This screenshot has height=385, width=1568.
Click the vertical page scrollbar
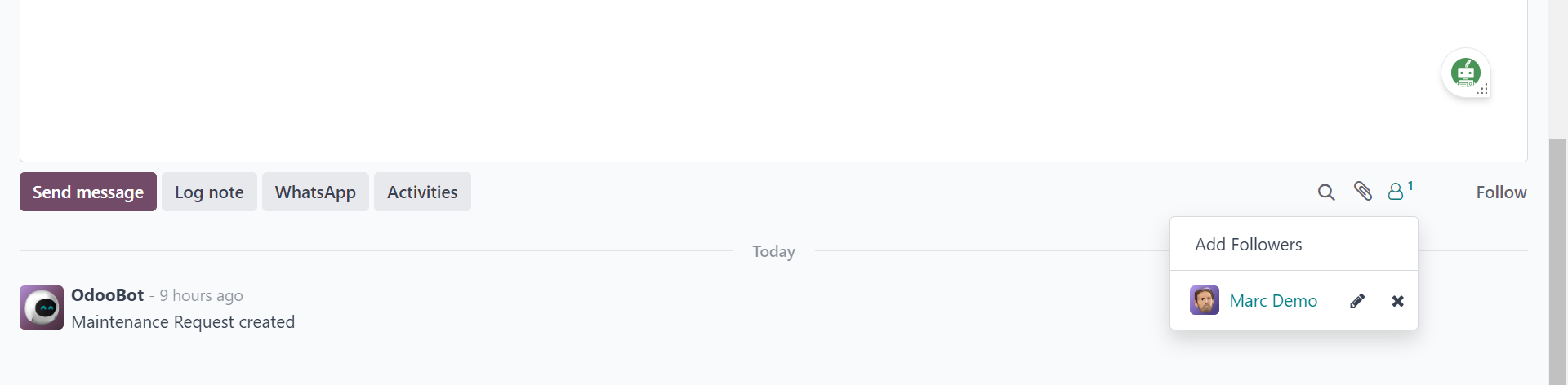1557,261
